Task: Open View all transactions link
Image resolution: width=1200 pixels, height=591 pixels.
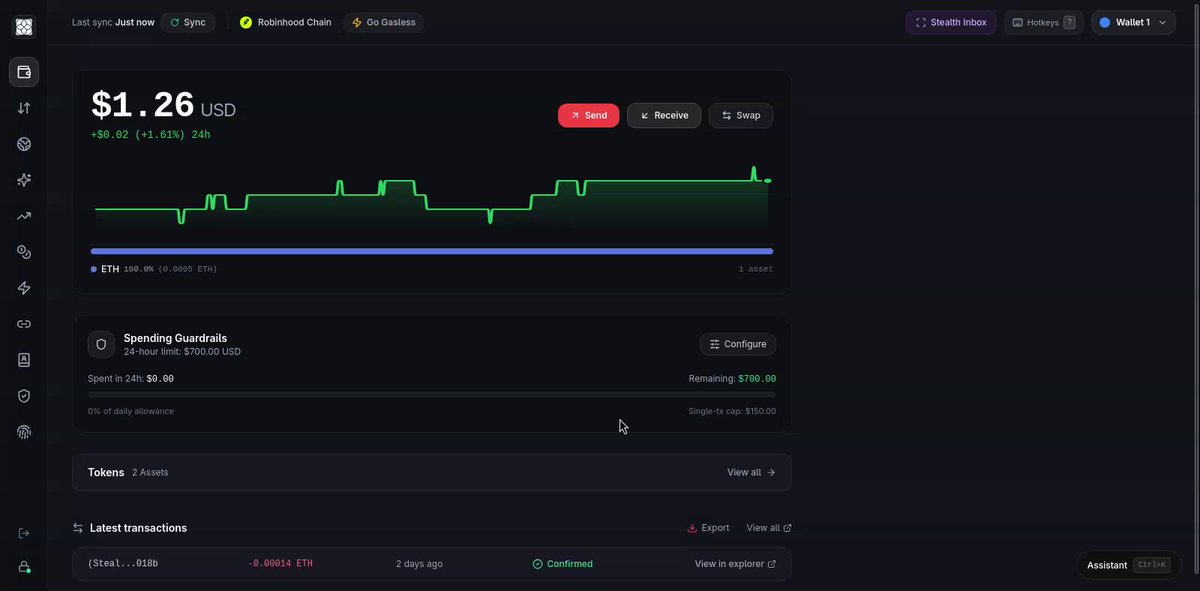Action: 769,528
